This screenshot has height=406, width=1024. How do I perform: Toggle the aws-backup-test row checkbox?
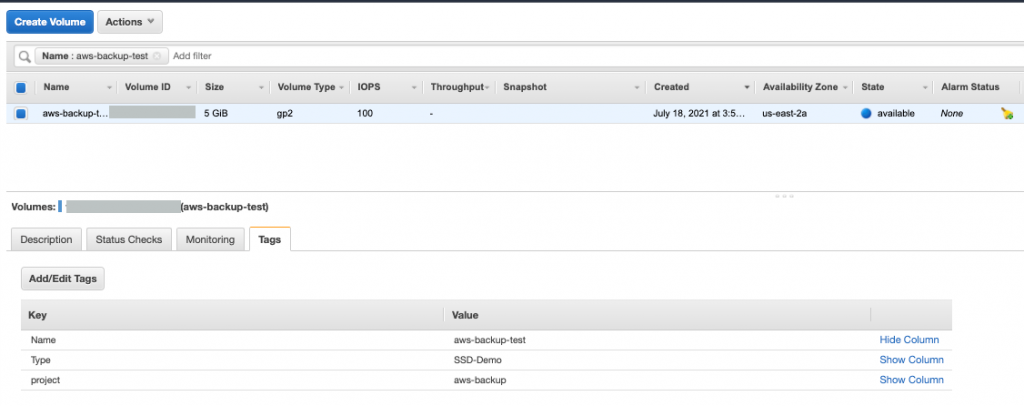(x=20, y=114)
